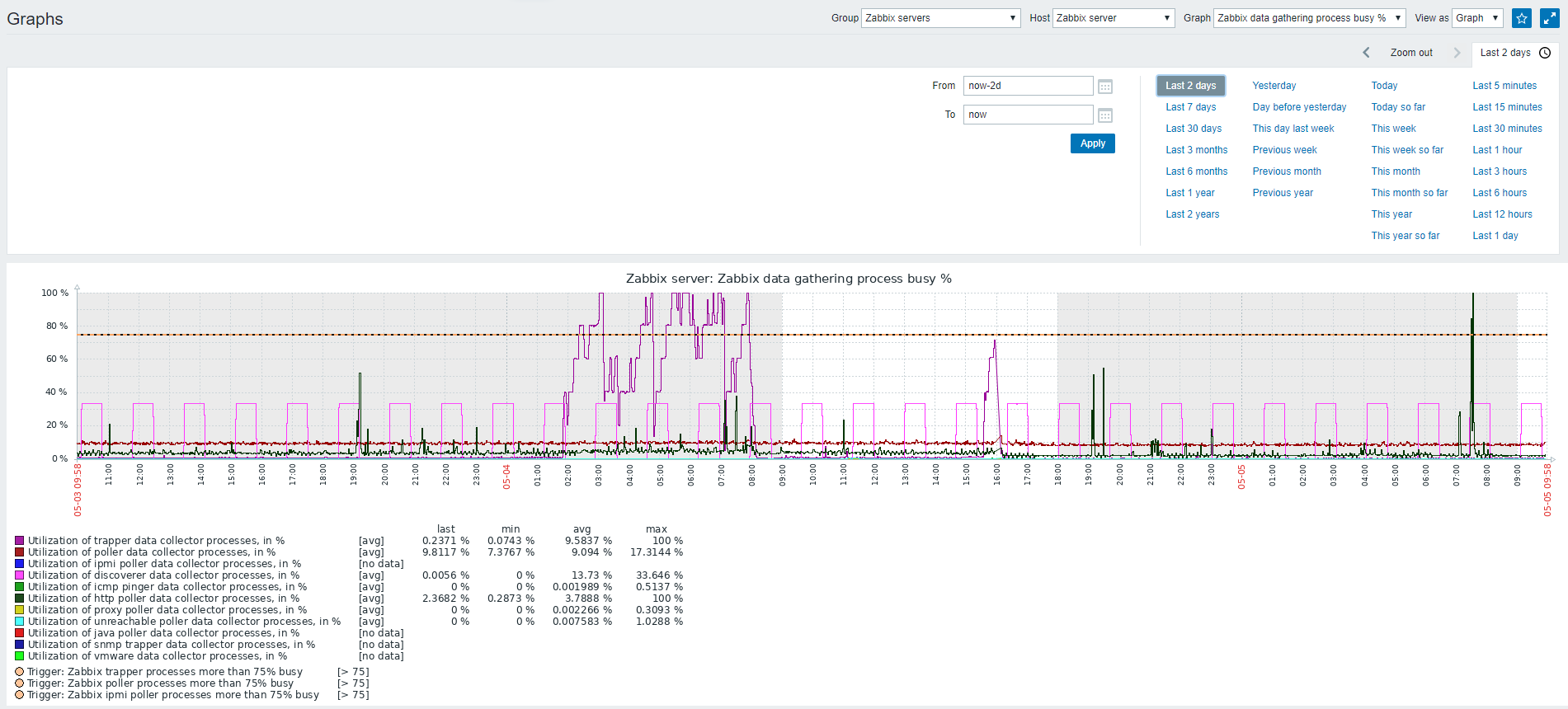Open the Host dropdown showing Zabbix server
The width and height of the screenshot is (1568, 709).
[1114, 18]
